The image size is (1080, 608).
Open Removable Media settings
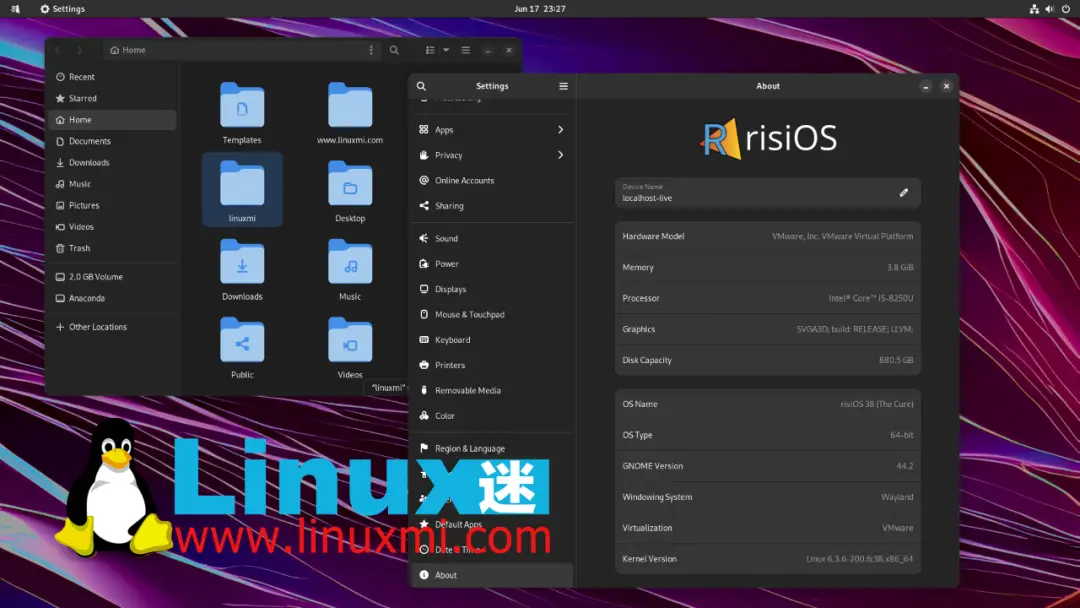pos(492,390)
